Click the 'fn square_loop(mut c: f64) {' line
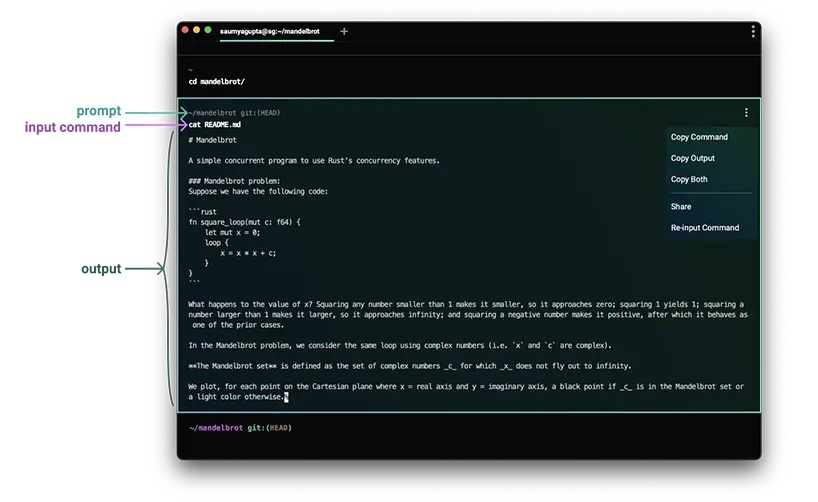Viewport: 818px width, 502px height. 245,222
